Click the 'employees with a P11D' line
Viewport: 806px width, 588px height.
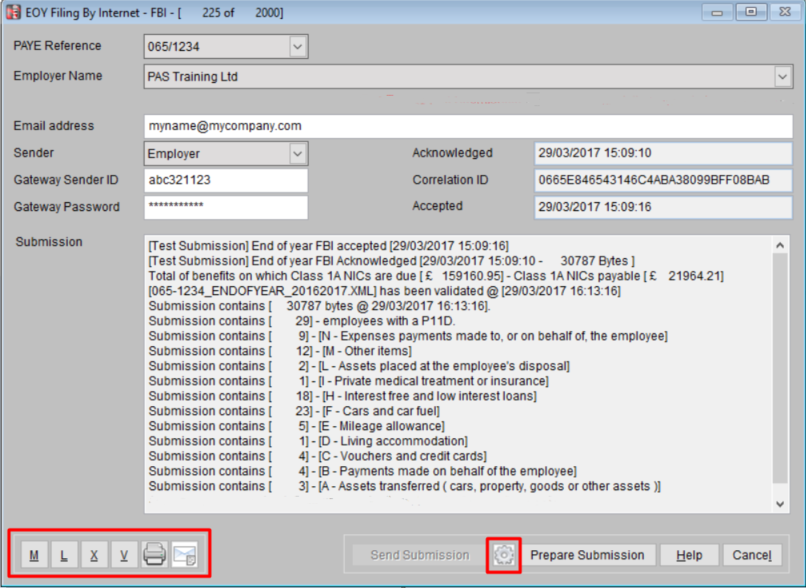[x=302, y=321]
